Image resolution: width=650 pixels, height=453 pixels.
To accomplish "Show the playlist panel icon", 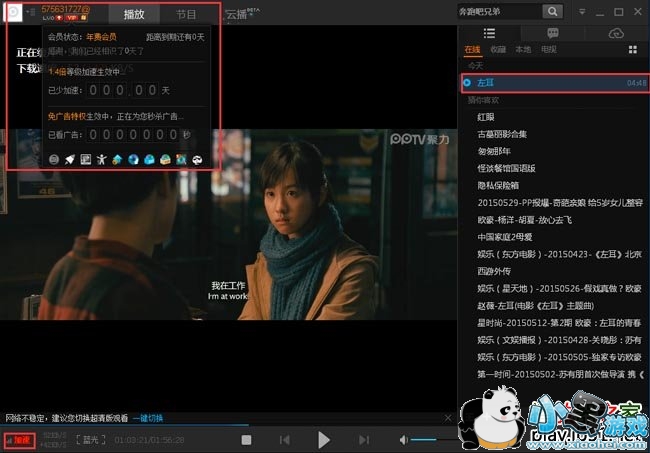I will click(x=489, y=33).
